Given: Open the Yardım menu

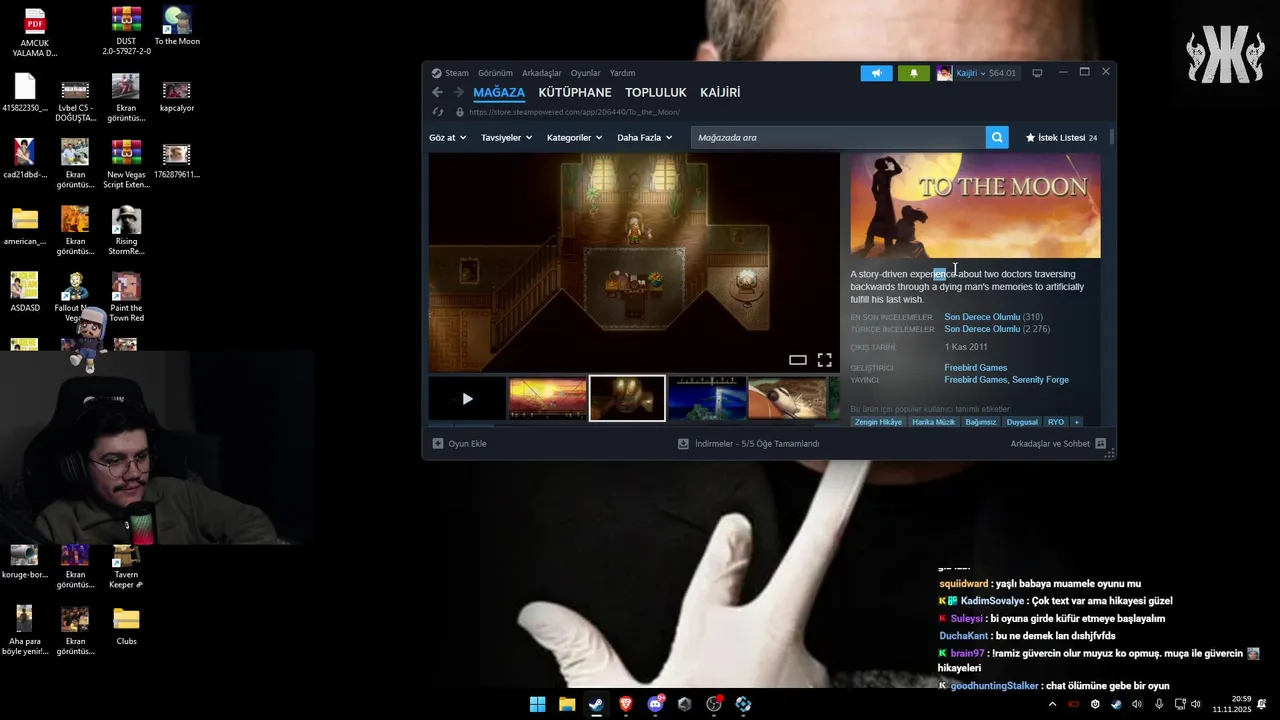Looking at the screenshot, I should tap(622, 73).
